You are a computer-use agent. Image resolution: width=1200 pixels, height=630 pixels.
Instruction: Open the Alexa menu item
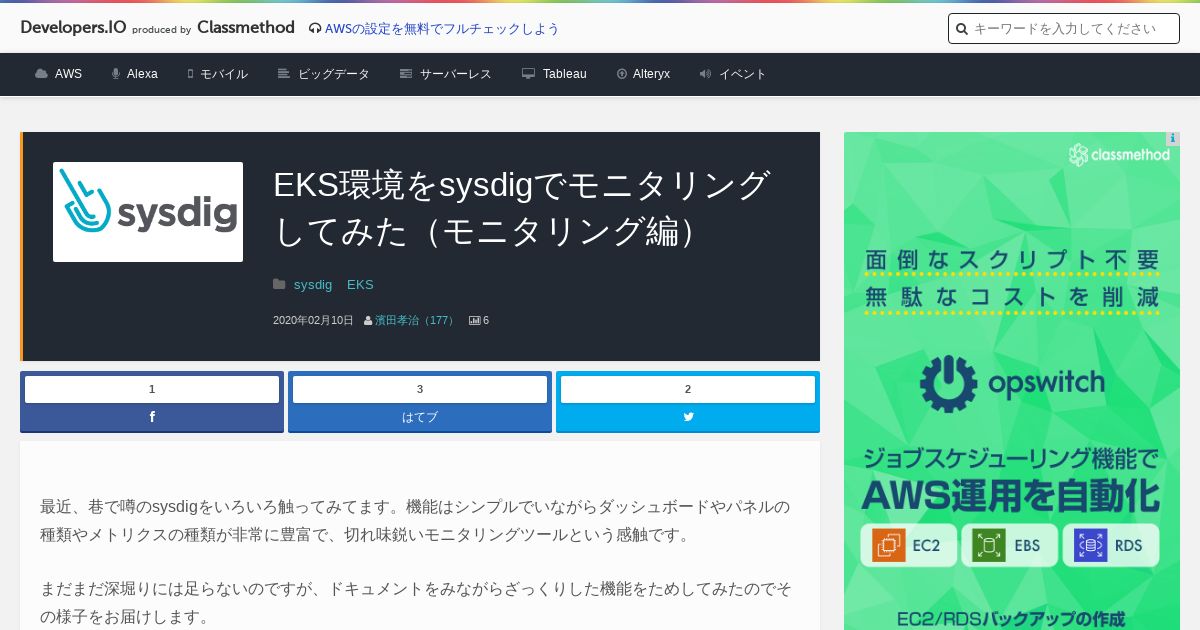(x=142, y=74)
